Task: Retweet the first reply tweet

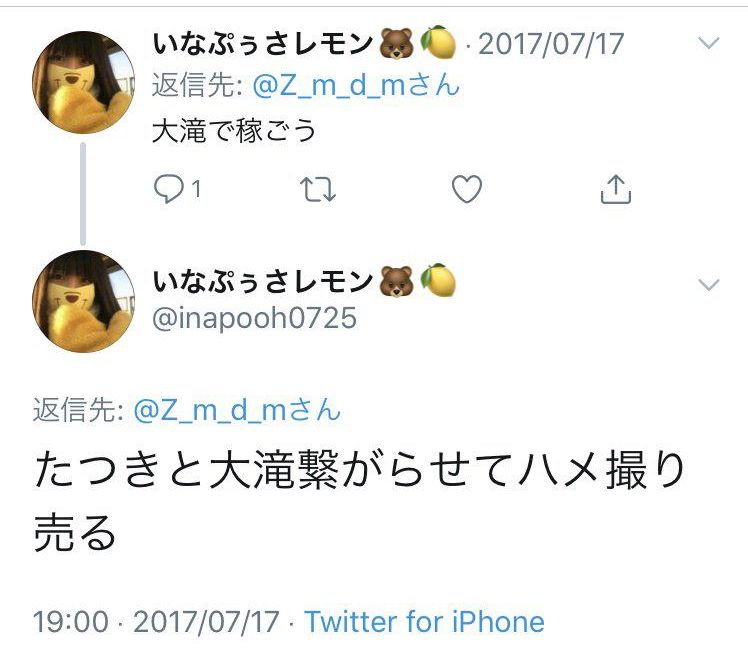Action: [x=318, y=189]
